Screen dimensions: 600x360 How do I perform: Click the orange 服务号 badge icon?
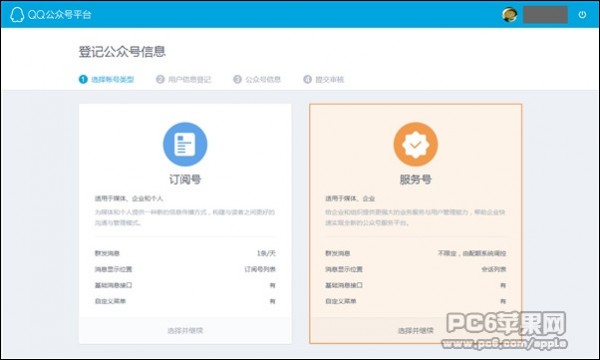(416, 144)
